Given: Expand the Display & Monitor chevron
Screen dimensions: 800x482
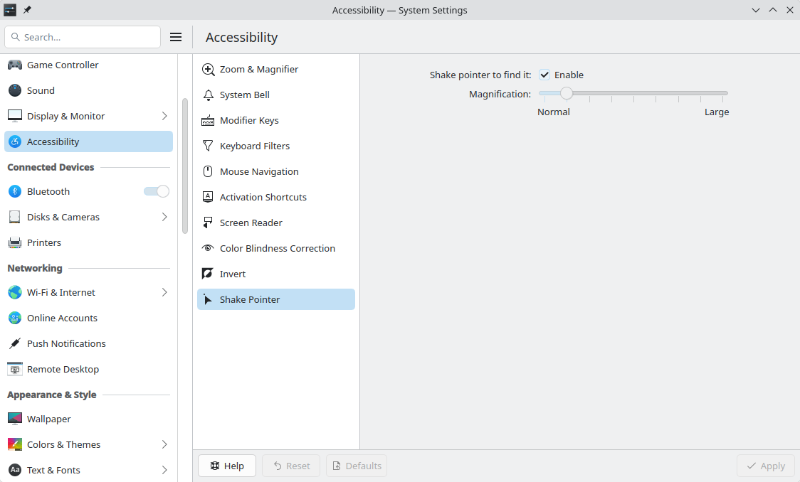Looking at the screenshot, I should [x=164, y=116].
